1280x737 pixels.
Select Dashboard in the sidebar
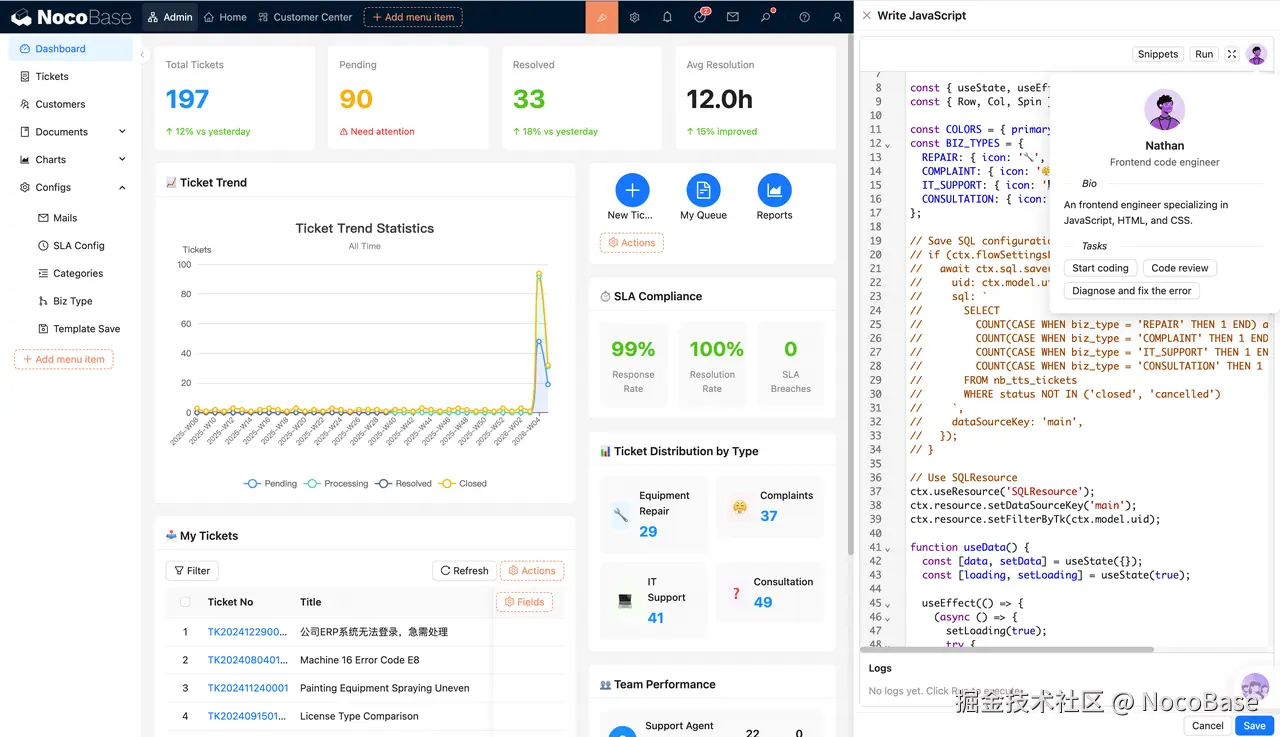click(70, 49)
